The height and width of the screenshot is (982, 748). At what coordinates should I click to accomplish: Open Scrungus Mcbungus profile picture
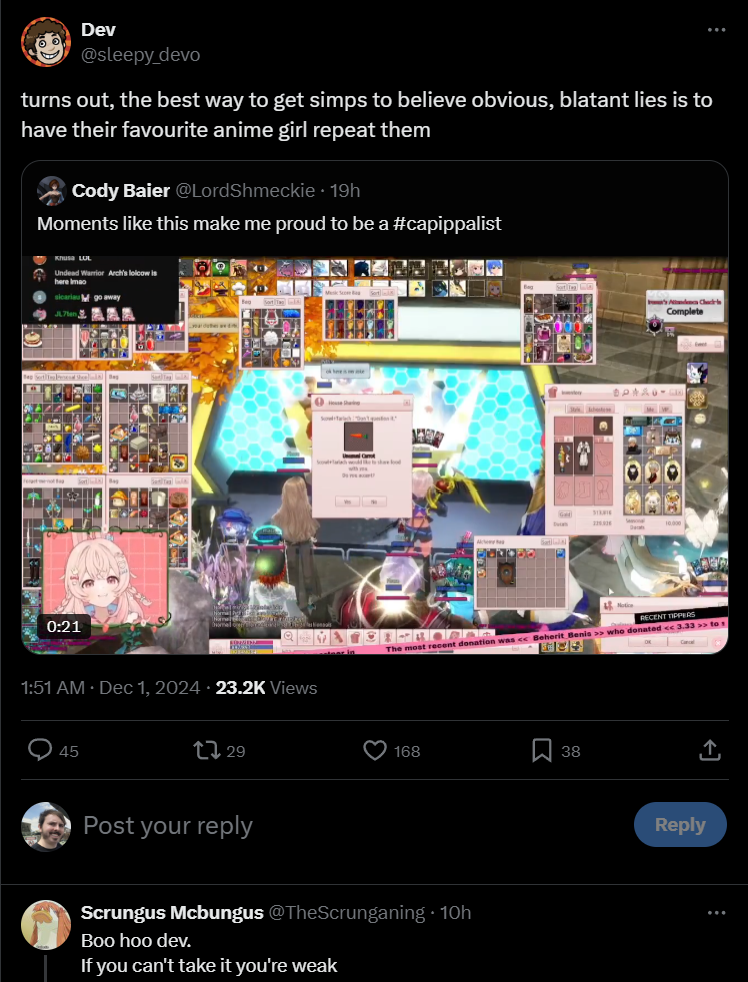tap(46, 925)
